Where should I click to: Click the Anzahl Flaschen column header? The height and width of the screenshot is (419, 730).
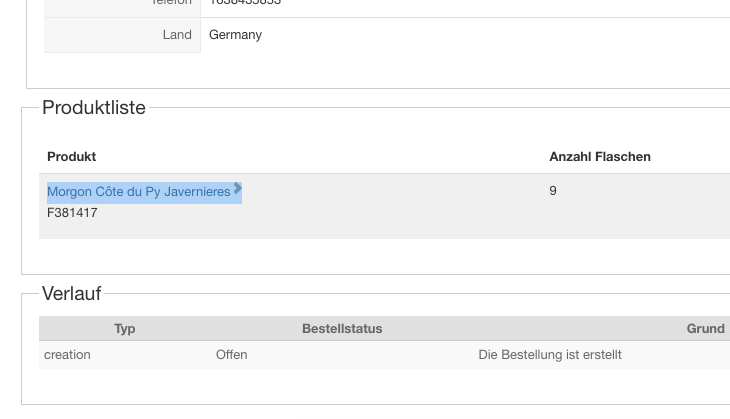[600, 156]
